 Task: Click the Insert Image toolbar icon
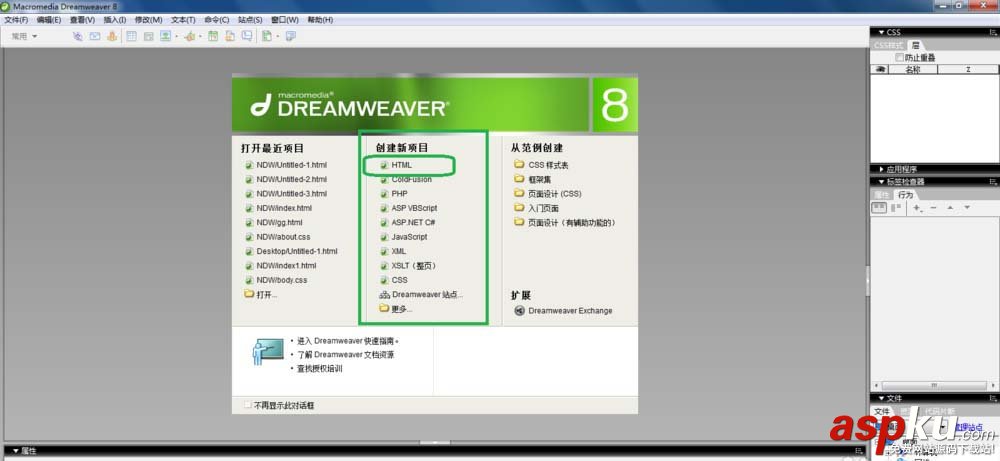tap(165, 36)
